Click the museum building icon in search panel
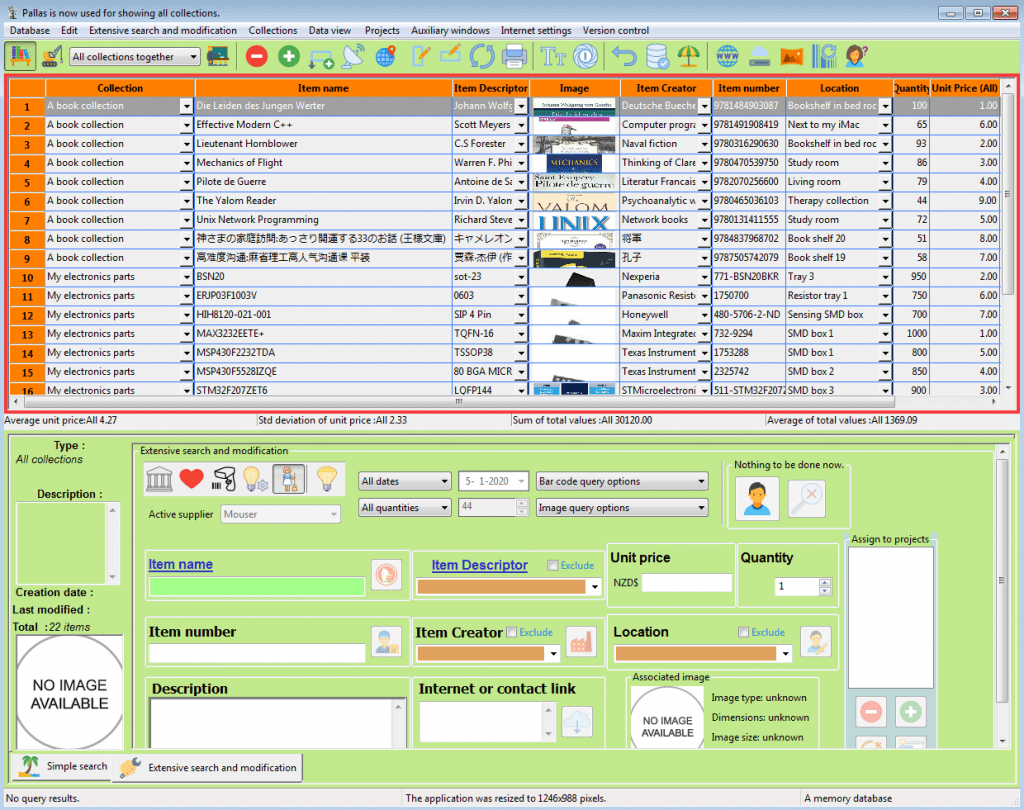This screenshot has height=810, width=1024. (x=159, y=479)
